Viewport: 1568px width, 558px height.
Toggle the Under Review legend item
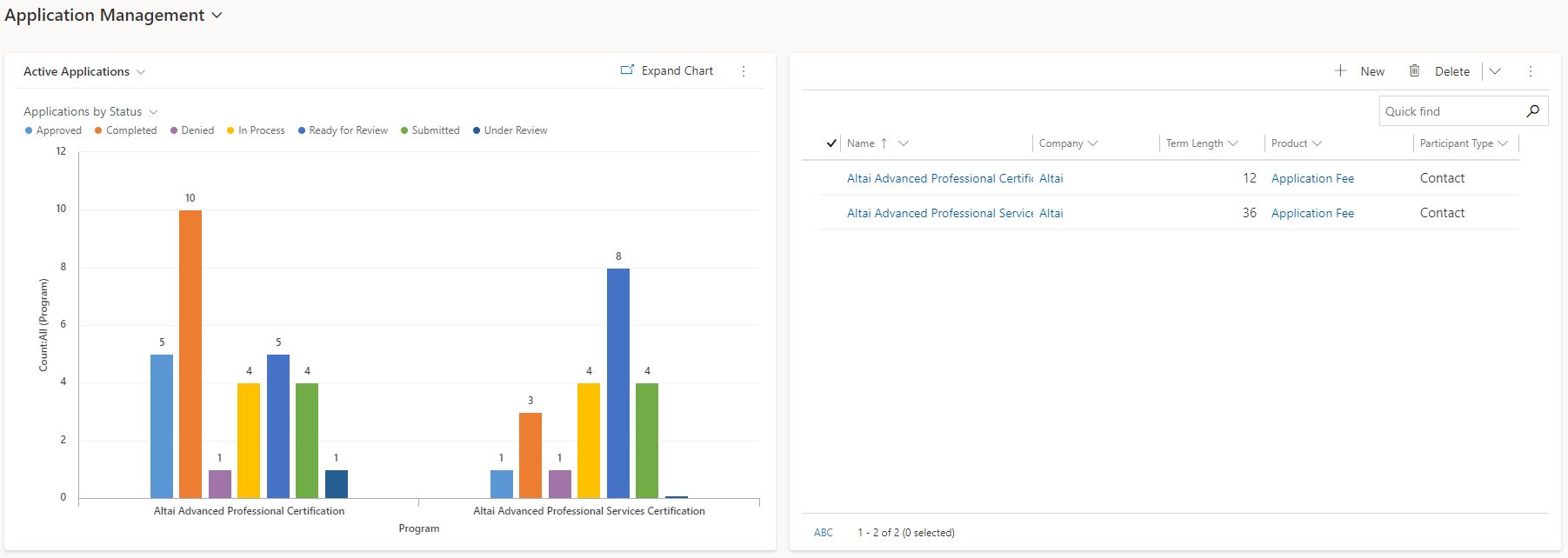[510, 130]
